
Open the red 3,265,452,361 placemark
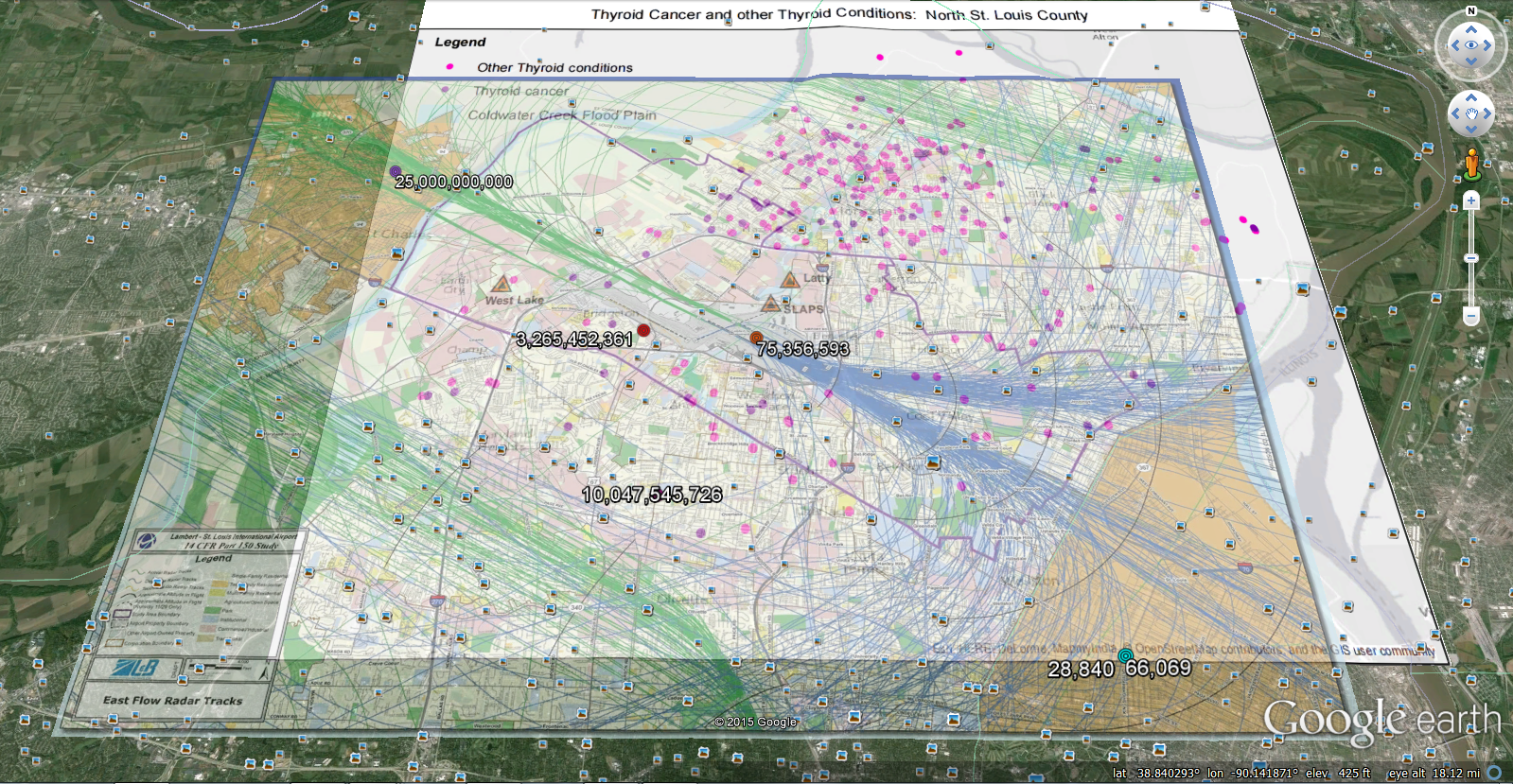(643, 330)
